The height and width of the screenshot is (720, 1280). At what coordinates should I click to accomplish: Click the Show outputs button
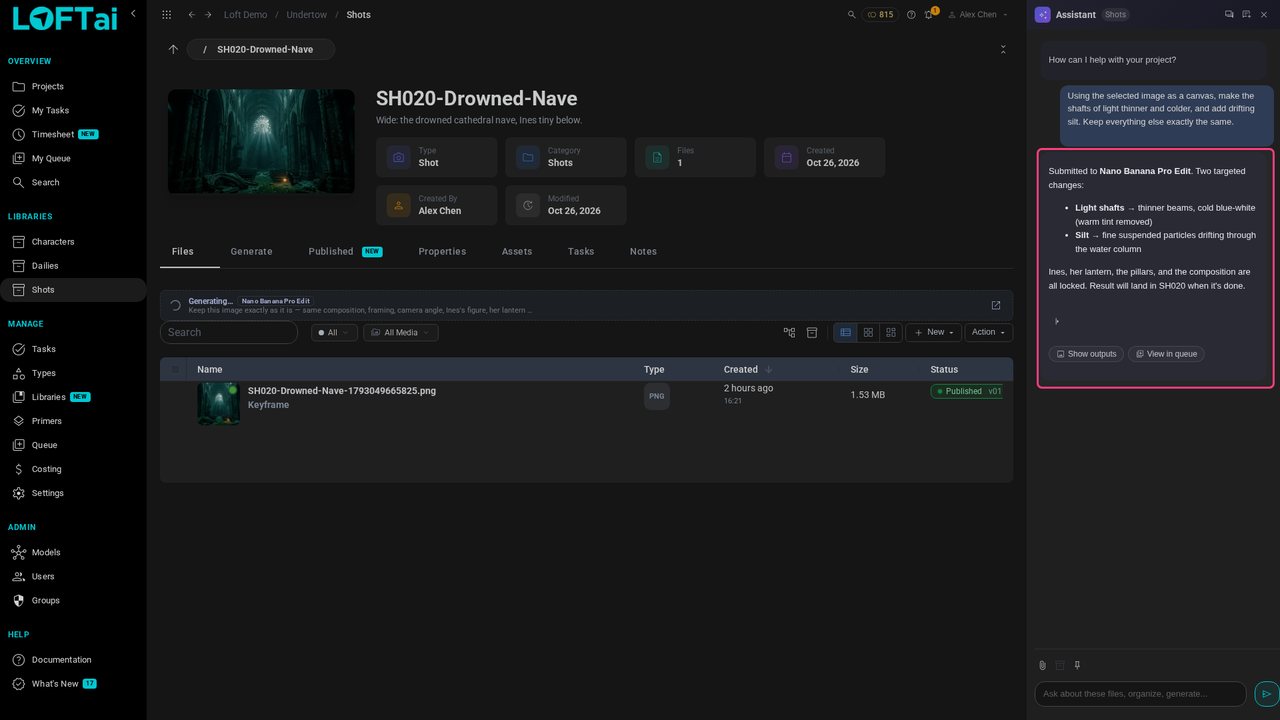[x=1086, y=354]
